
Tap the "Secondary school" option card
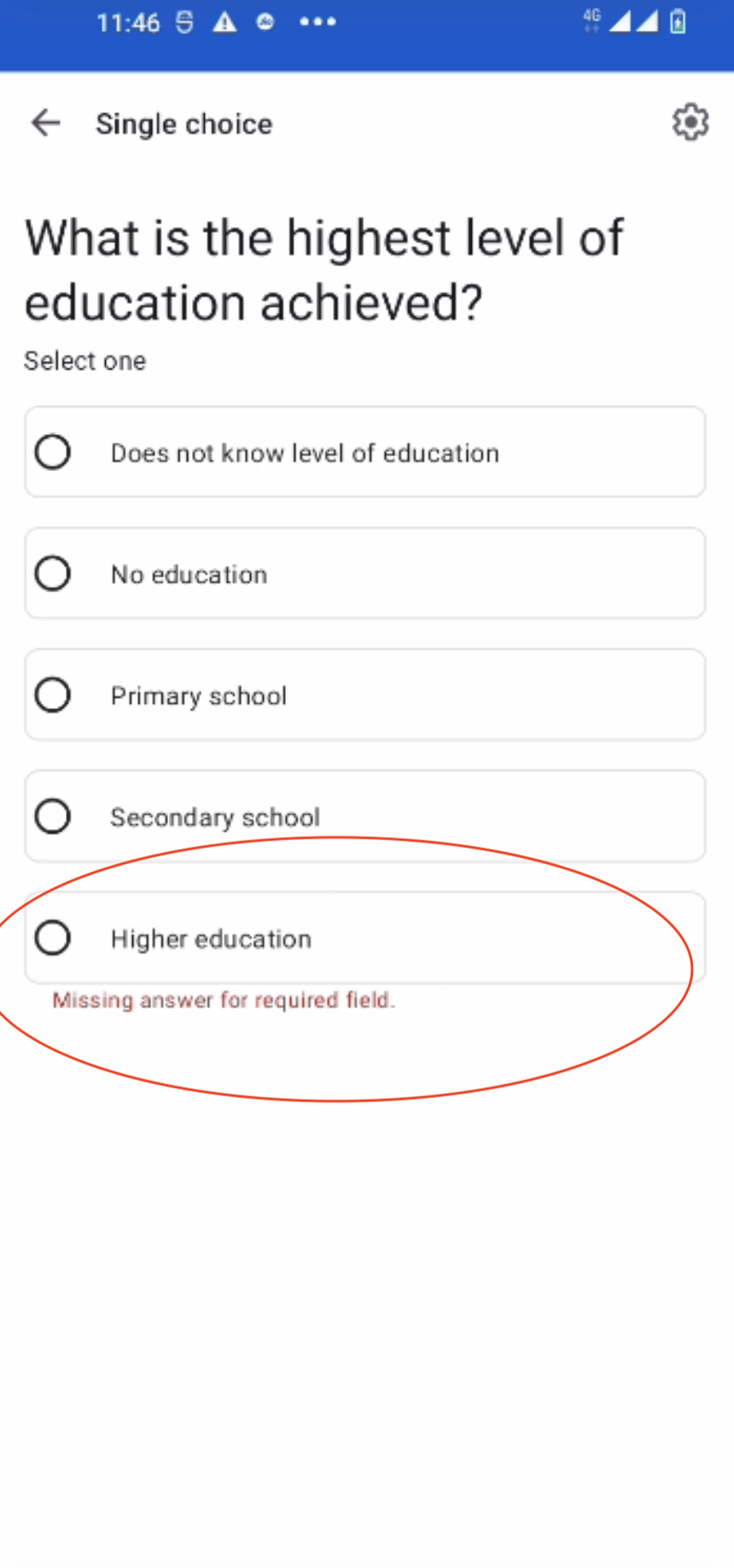tap(364, 816)
